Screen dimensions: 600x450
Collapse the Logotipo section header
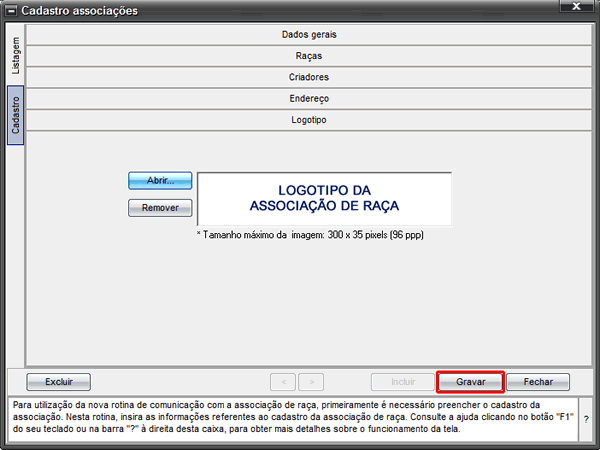click(309, 120)
